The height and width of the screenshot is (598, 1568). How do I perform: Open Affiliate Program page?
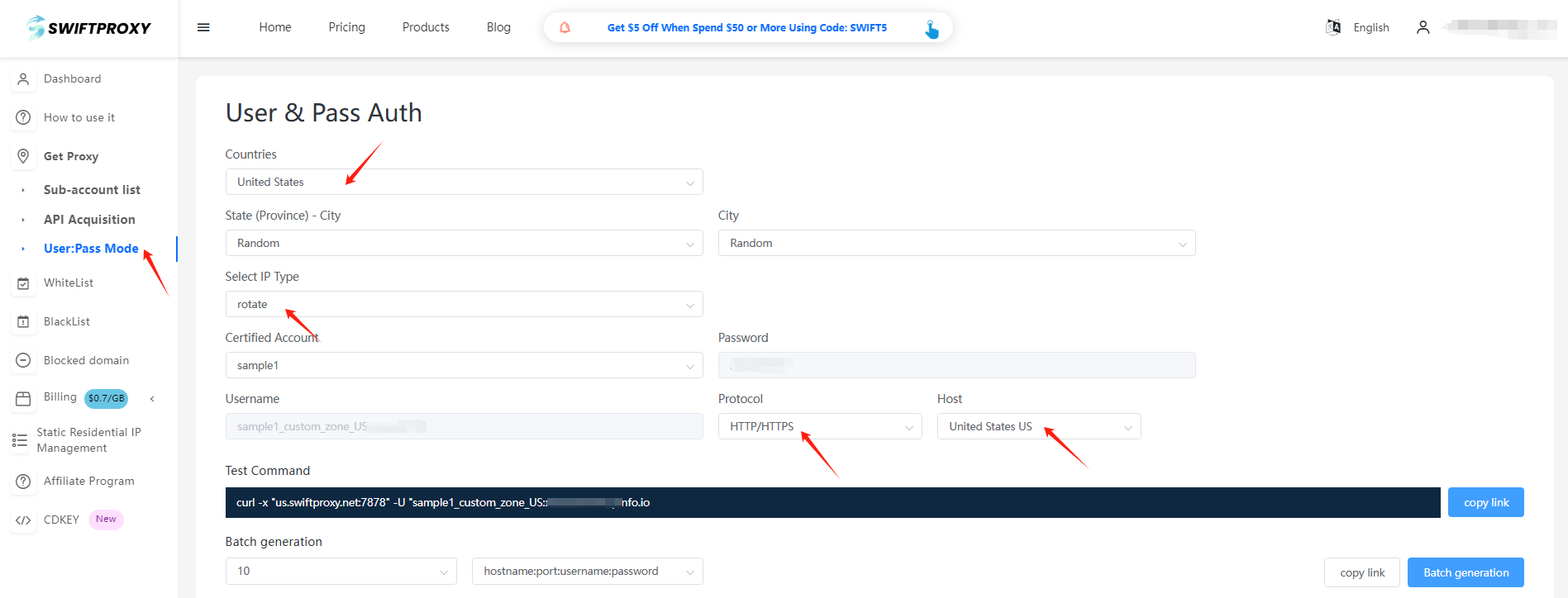89,482
